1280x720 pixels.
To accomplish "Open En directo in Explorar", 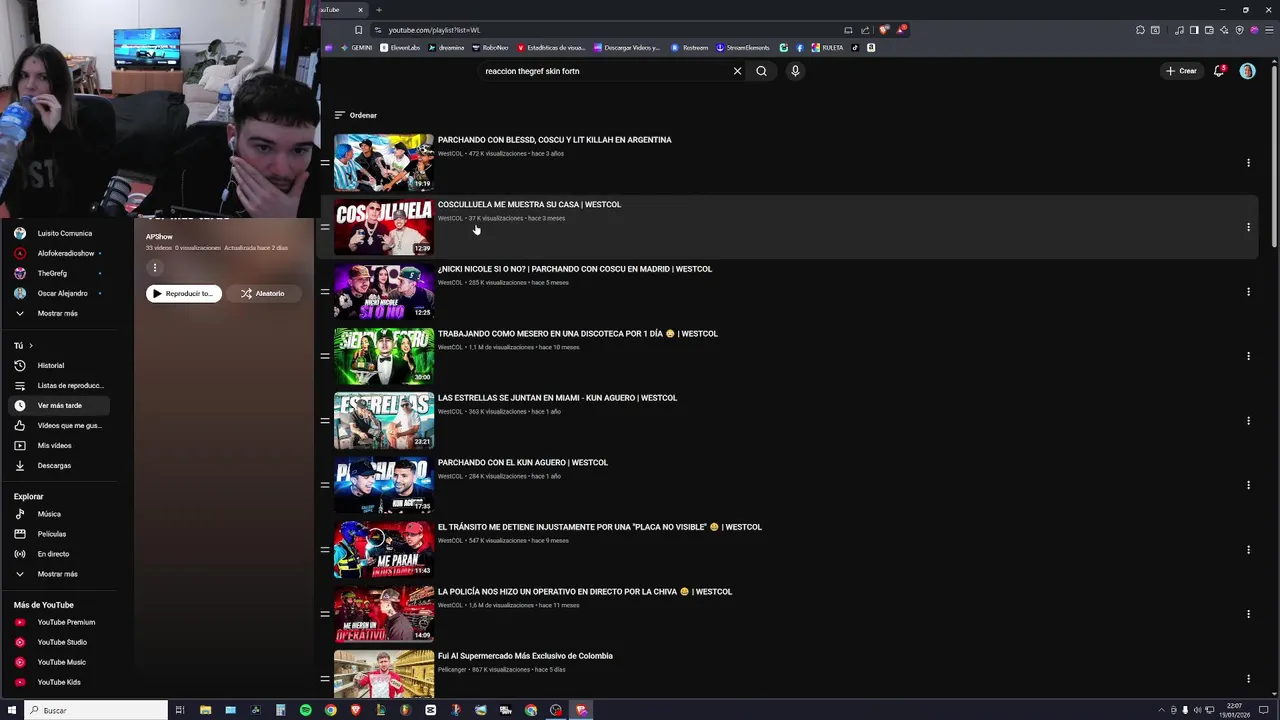I will [x=59, y=554].
